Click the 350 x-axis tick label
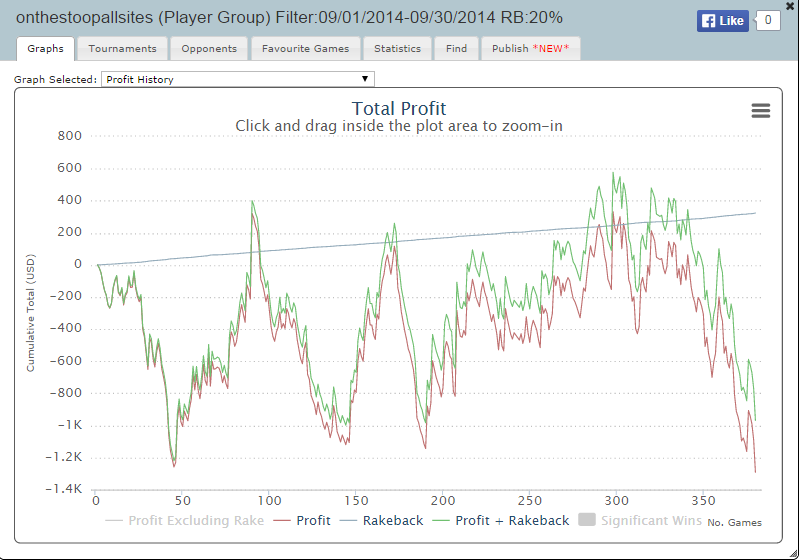This screenshot has height=560, width=801. (703, 501)
